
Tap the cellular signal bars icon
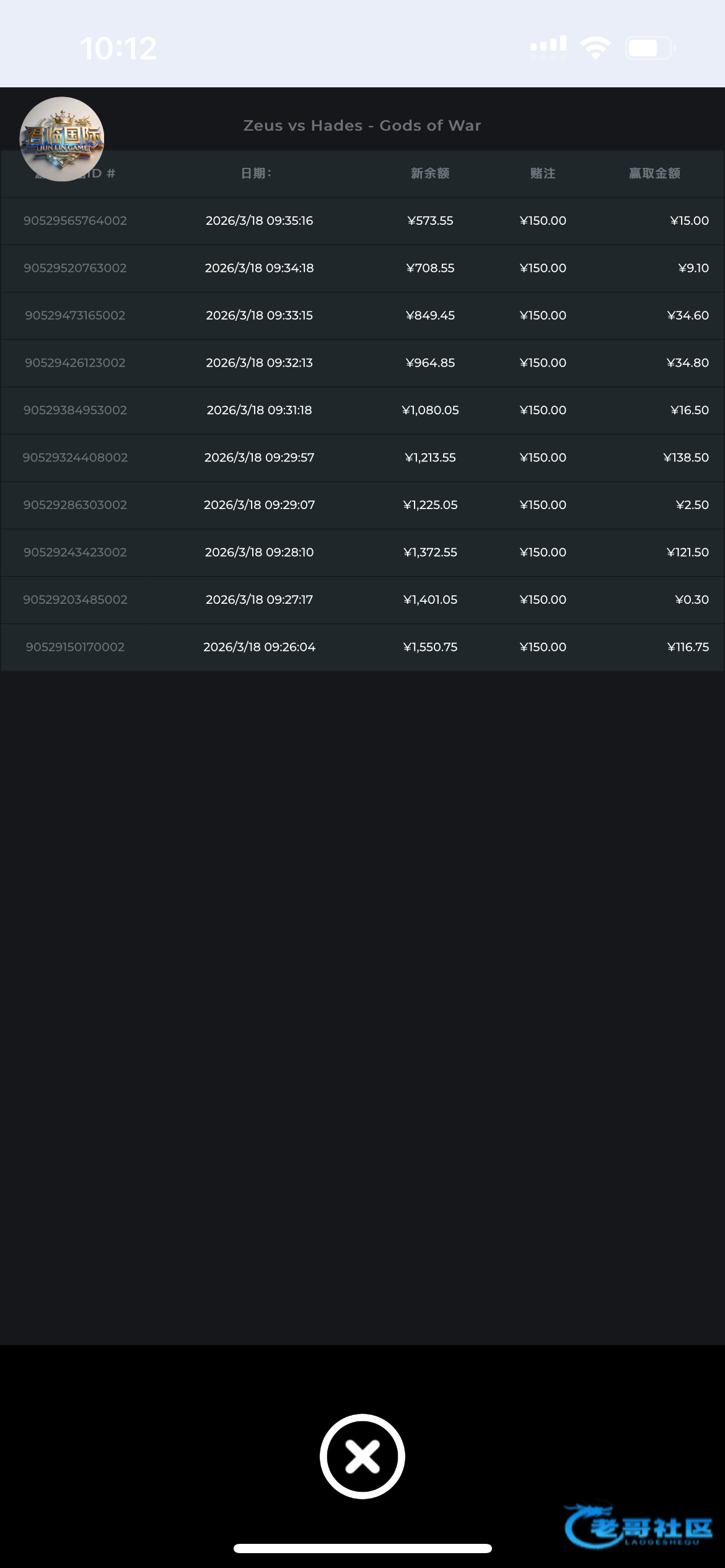548,48
